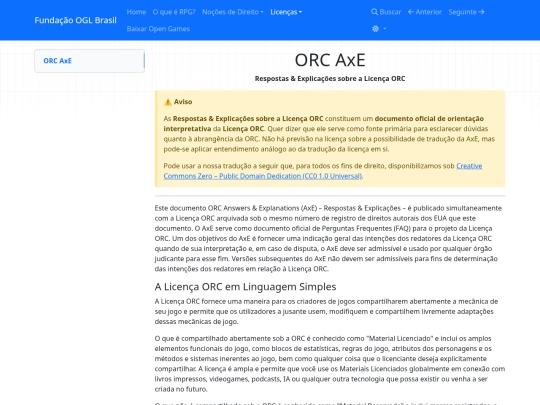This screenshot has width=540, height=405.
Task: Expand the Licenças dropdown menu
Action: point(286,12)
